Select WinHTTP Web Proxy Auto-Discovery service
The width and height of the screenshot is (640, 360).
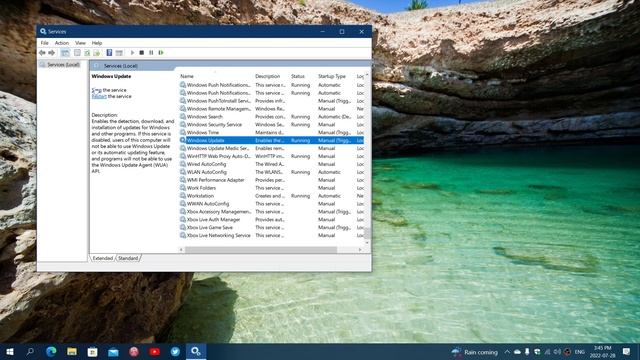[271, 156]
